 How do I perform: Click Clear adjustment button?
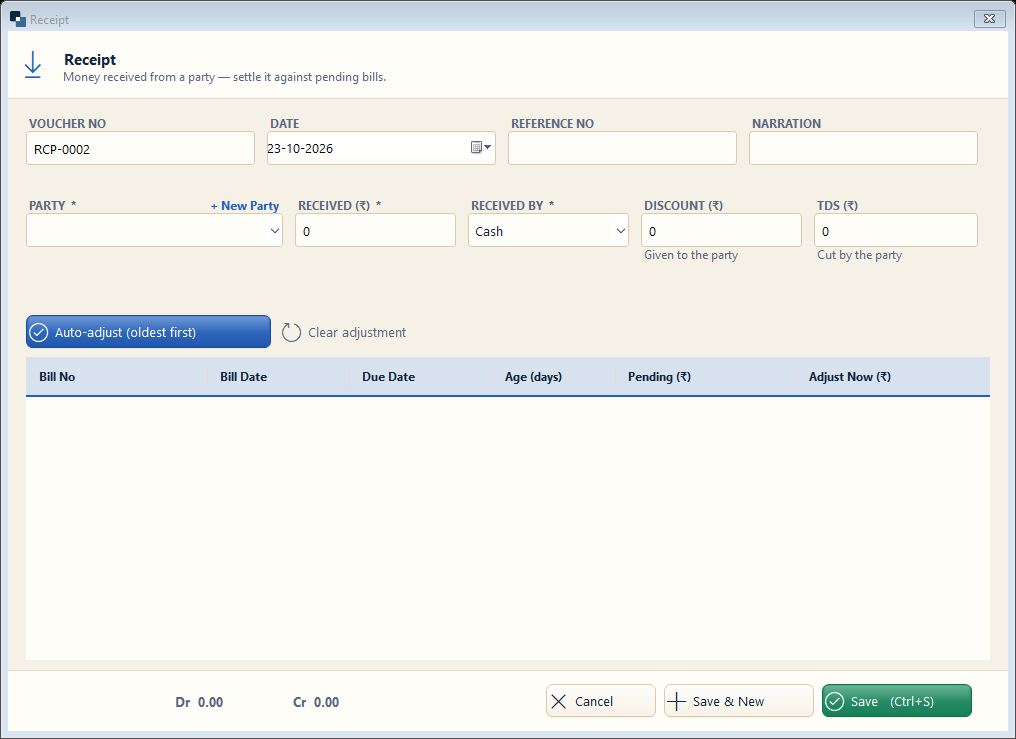[344, 332]
